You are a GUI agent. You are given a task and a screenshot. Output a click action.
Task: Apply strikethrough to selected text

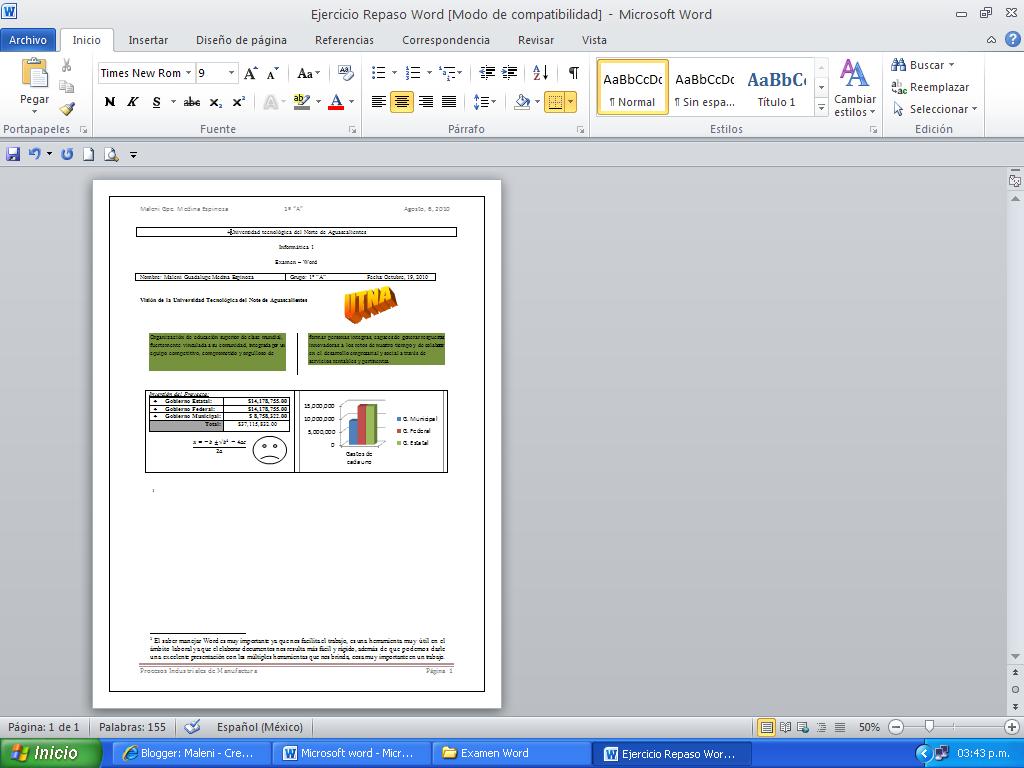191,102
